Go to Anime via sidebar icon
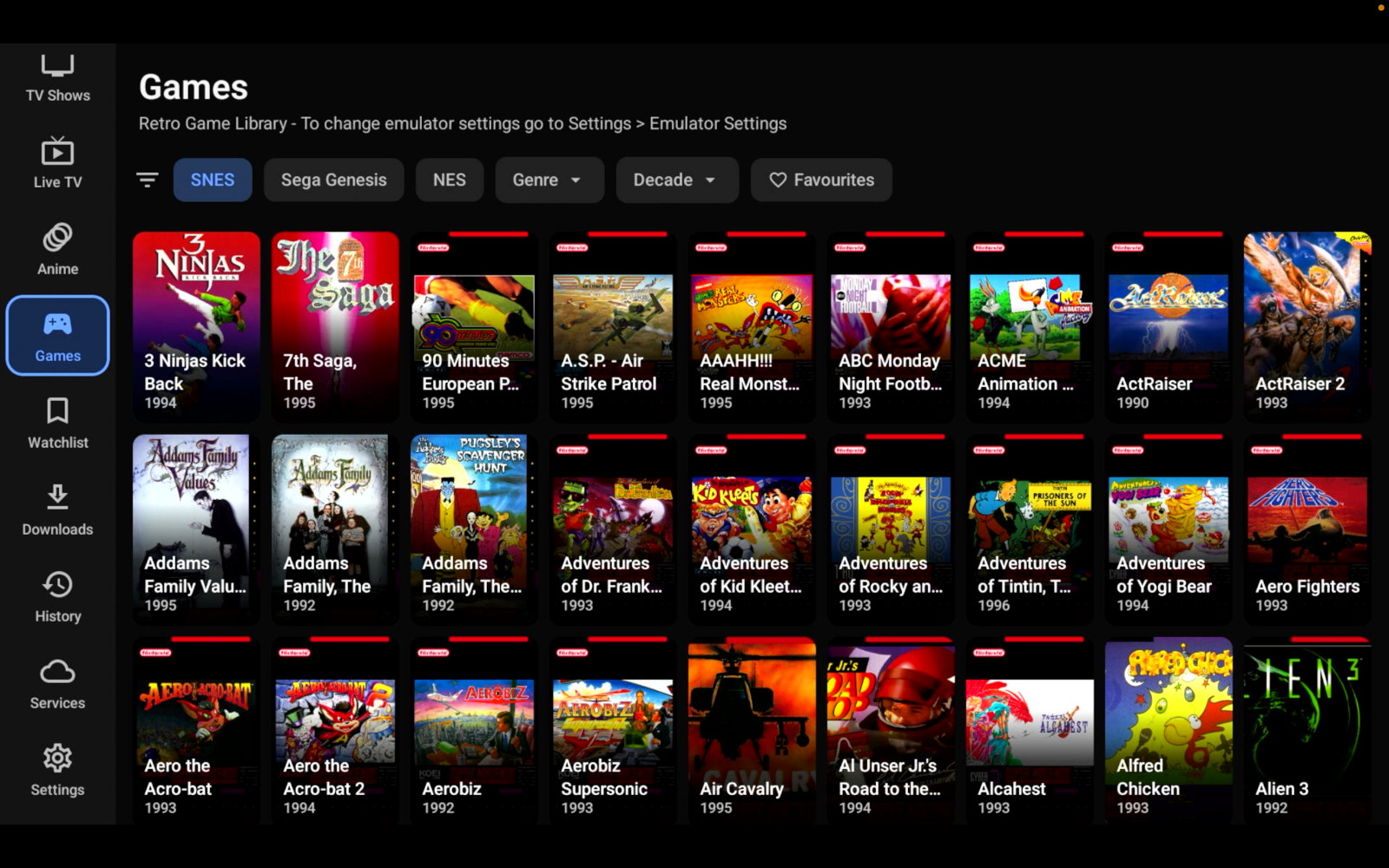The height and width of the screenshot is (868, 1389). pos(57,238)
